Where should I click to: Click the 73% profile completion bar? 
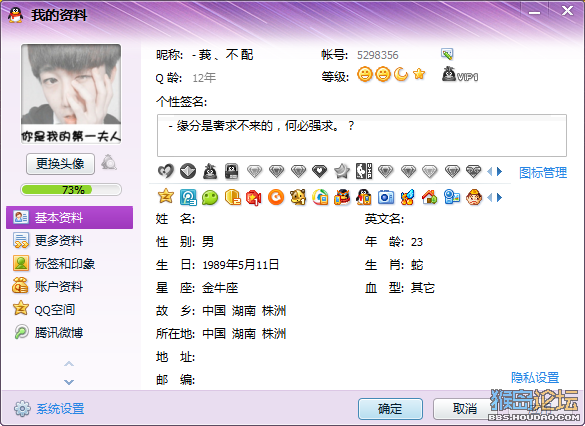(x=71, y=189)
